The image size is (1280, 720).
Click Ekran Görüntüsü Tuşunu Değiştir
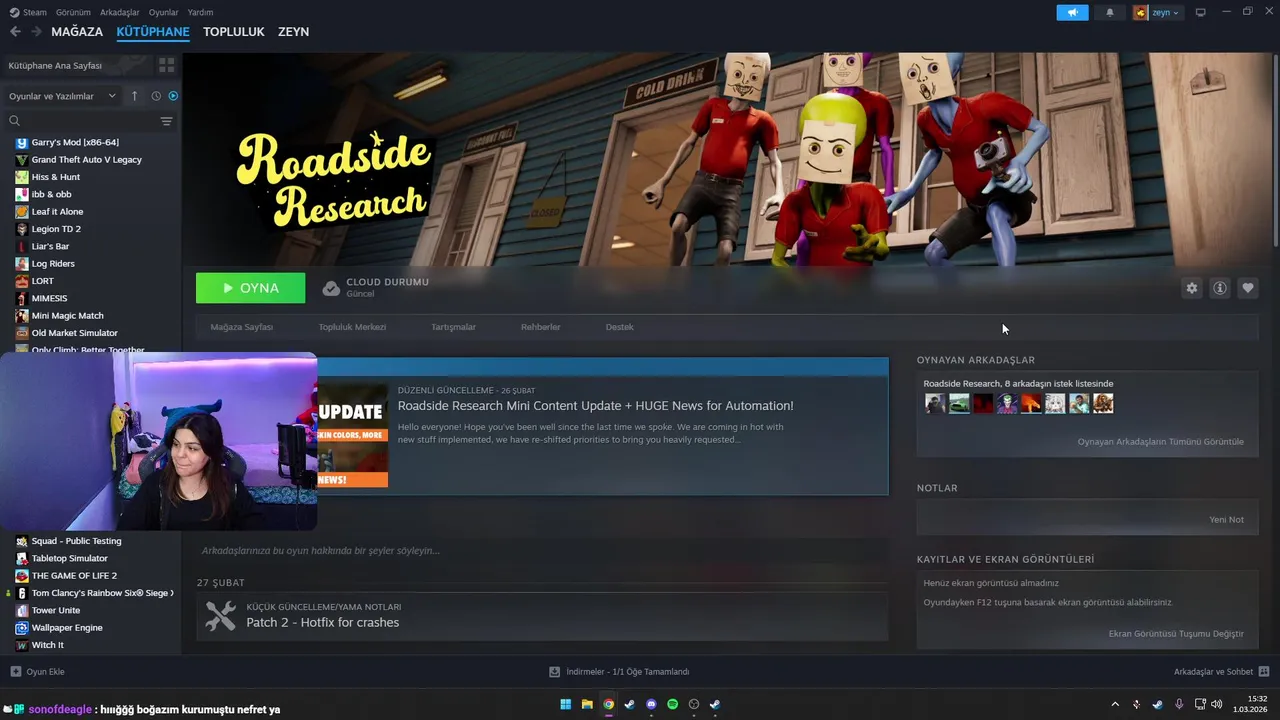1176,633
